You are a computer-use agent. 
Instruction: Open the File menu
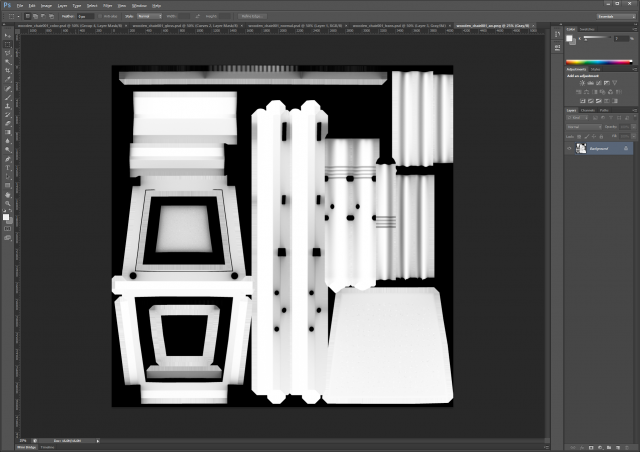coord(20,6)
